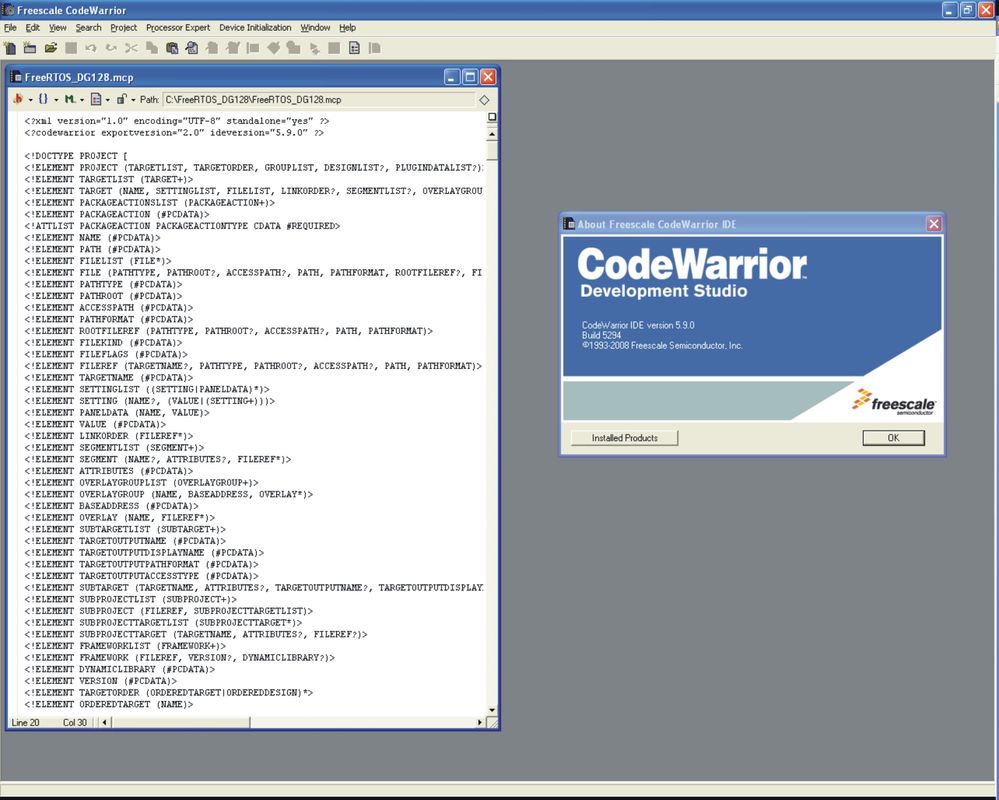Click the editor vertical scroll thumb

492,150
